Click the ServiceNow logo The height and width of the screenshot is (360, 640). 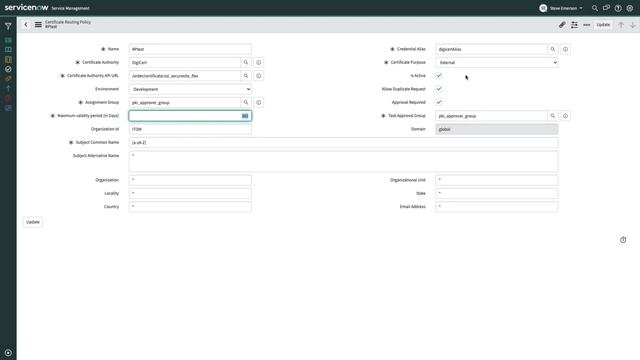coord(27,8)
